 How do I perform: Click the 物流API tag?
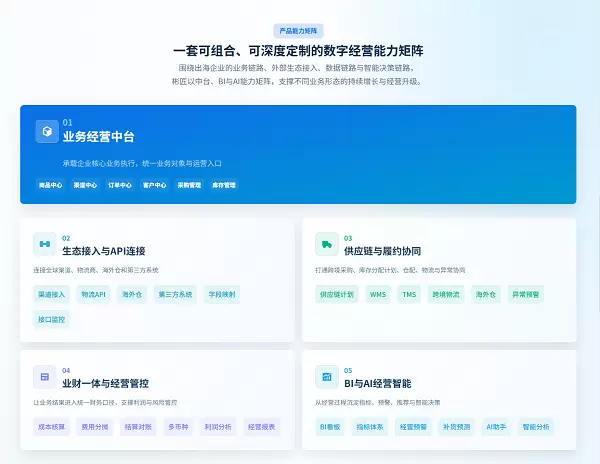[93, 295]
